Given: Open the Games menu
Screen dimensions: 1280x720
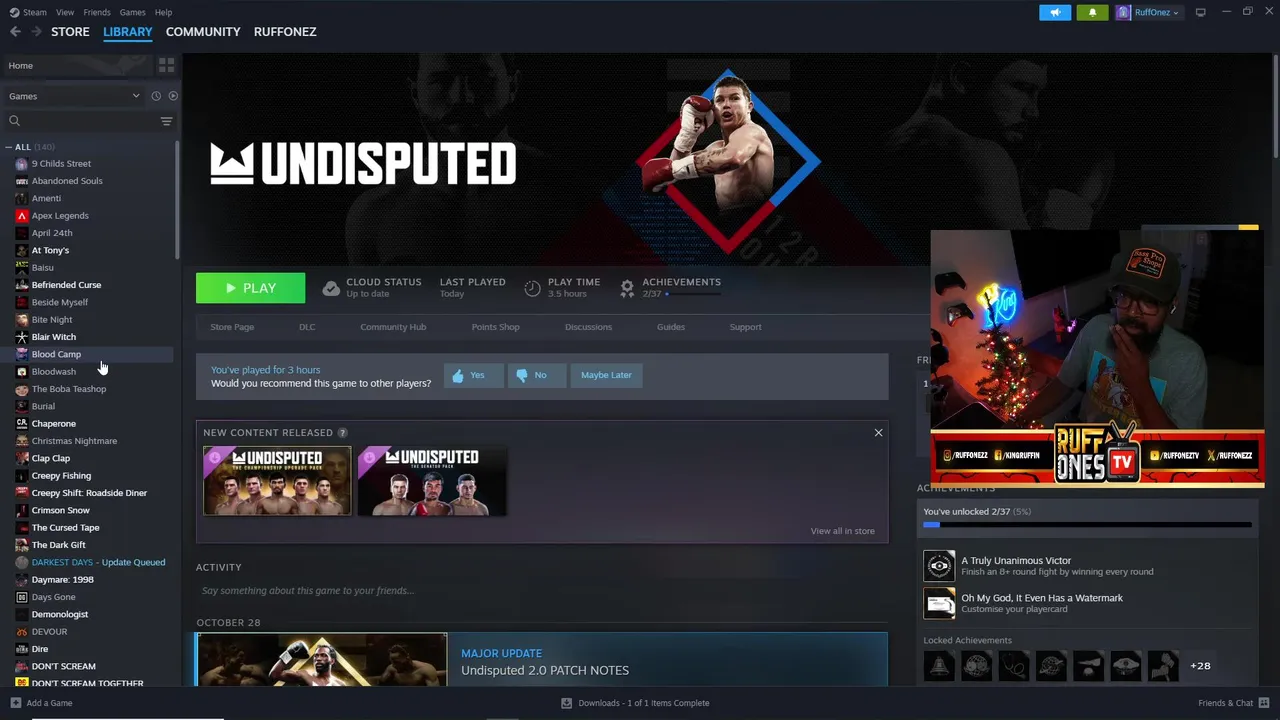Looking at the screenshot, I should click(132, 12).
